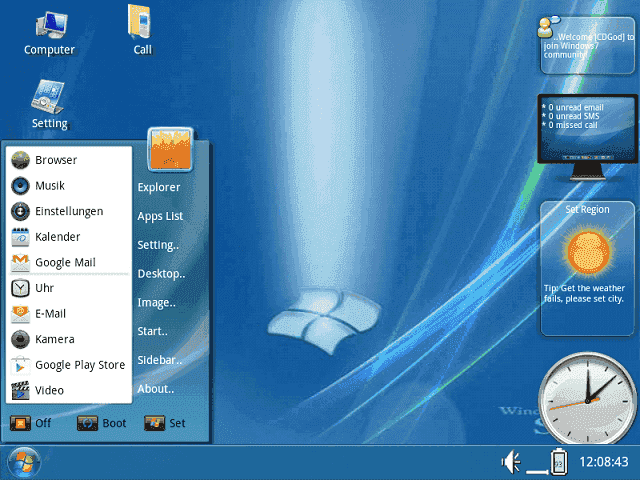The height and width of the screenshot is (480, 640).
Task: Click the Boot button label
Action: (x=114, y=423)
